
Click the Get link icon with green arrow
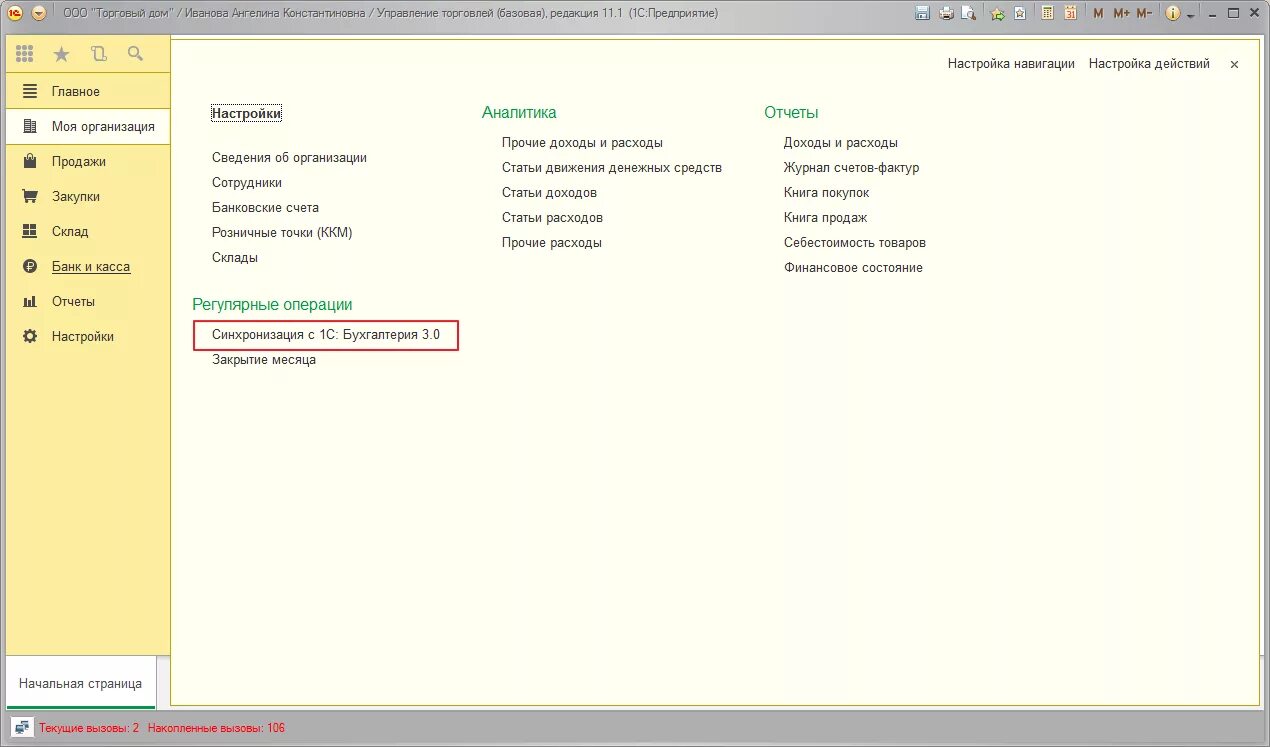[x=997, y=13]
